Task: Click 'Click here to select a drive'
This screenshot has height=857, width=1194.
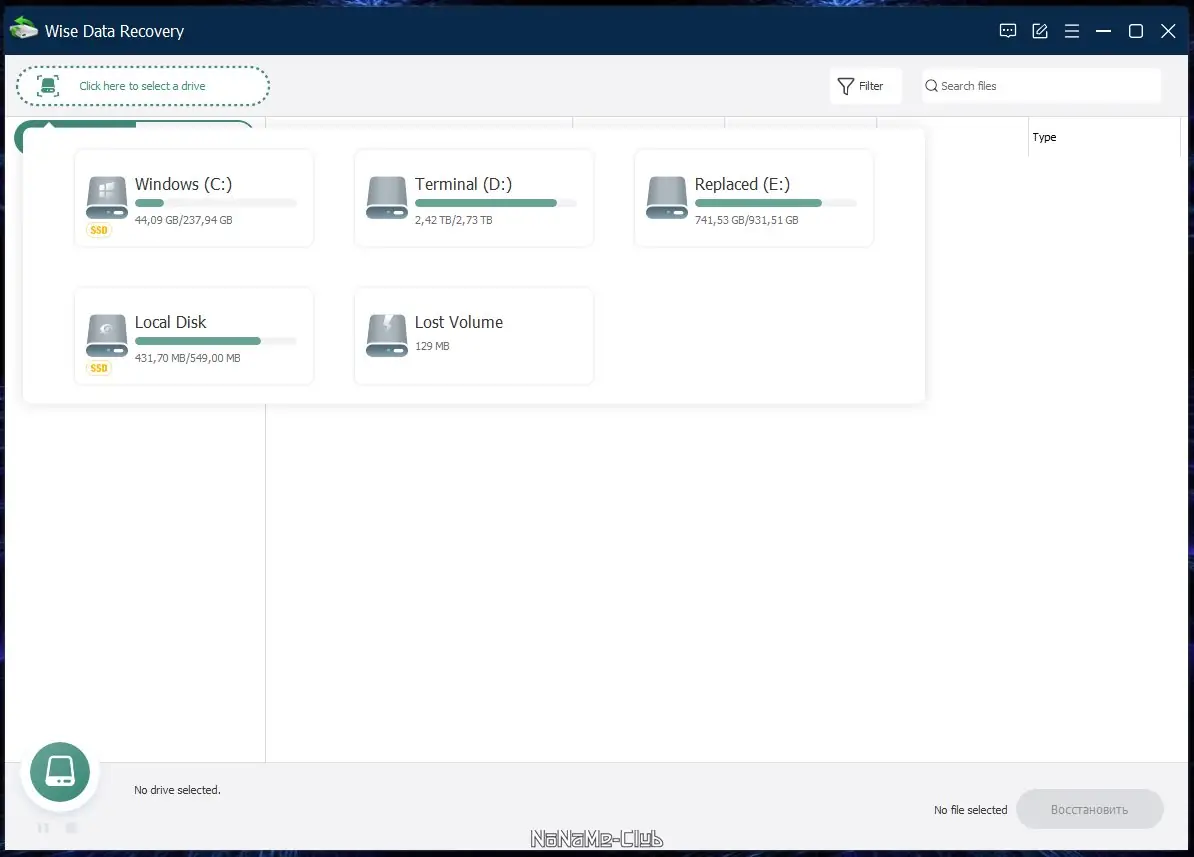Action: (x=142, y=86)
